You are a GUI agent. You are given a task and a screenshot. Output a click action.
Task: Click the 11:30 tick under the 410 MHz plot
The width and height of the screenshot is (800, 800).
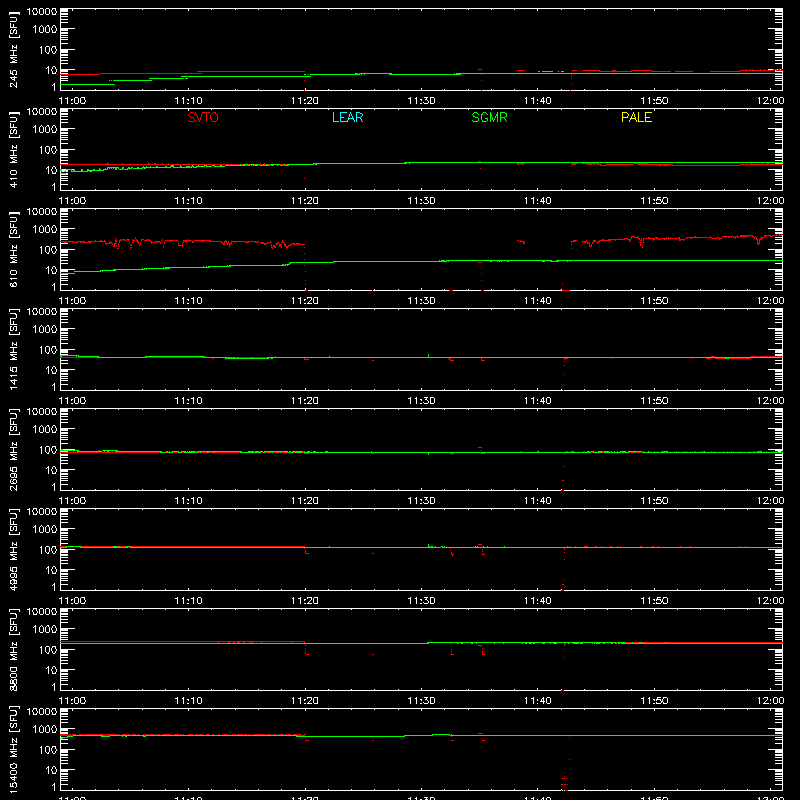[421, 201]
